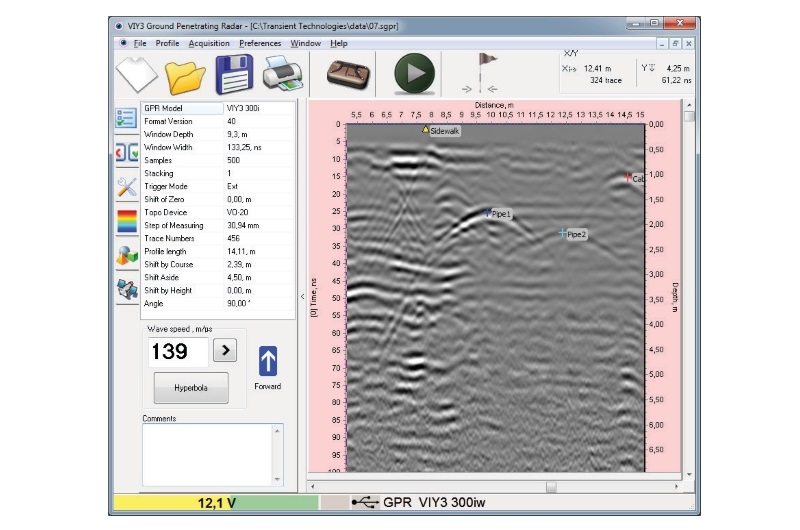The height and width of the screenshot is (530, 800).
Task: Click the USB connection icon in status bar
Action: [x=365, y=502]
